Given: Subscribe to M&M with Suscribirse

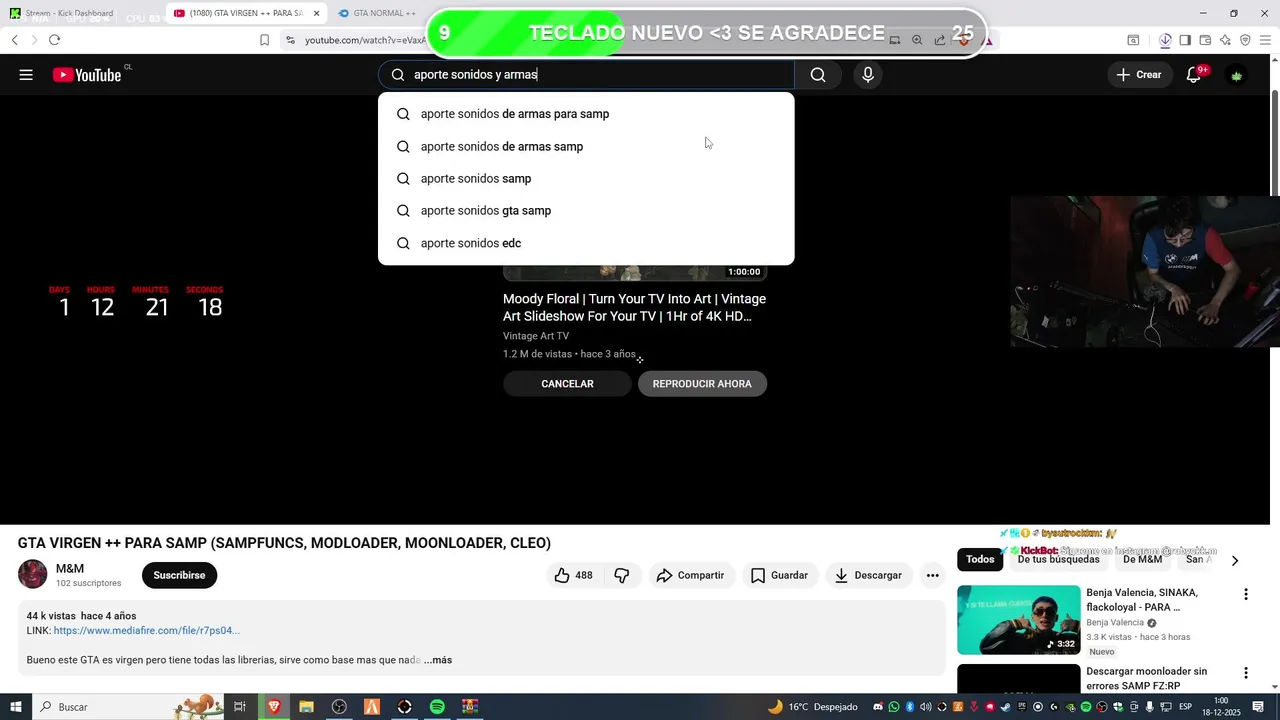Looking at the screenshot, I should coord(179,575).
